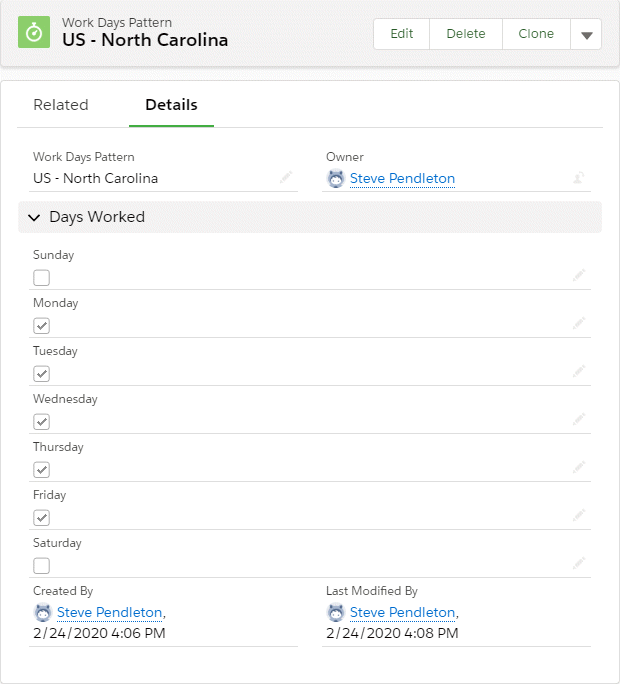
Task: Open Steve Pendleton link under Created By
Action: 109,612
